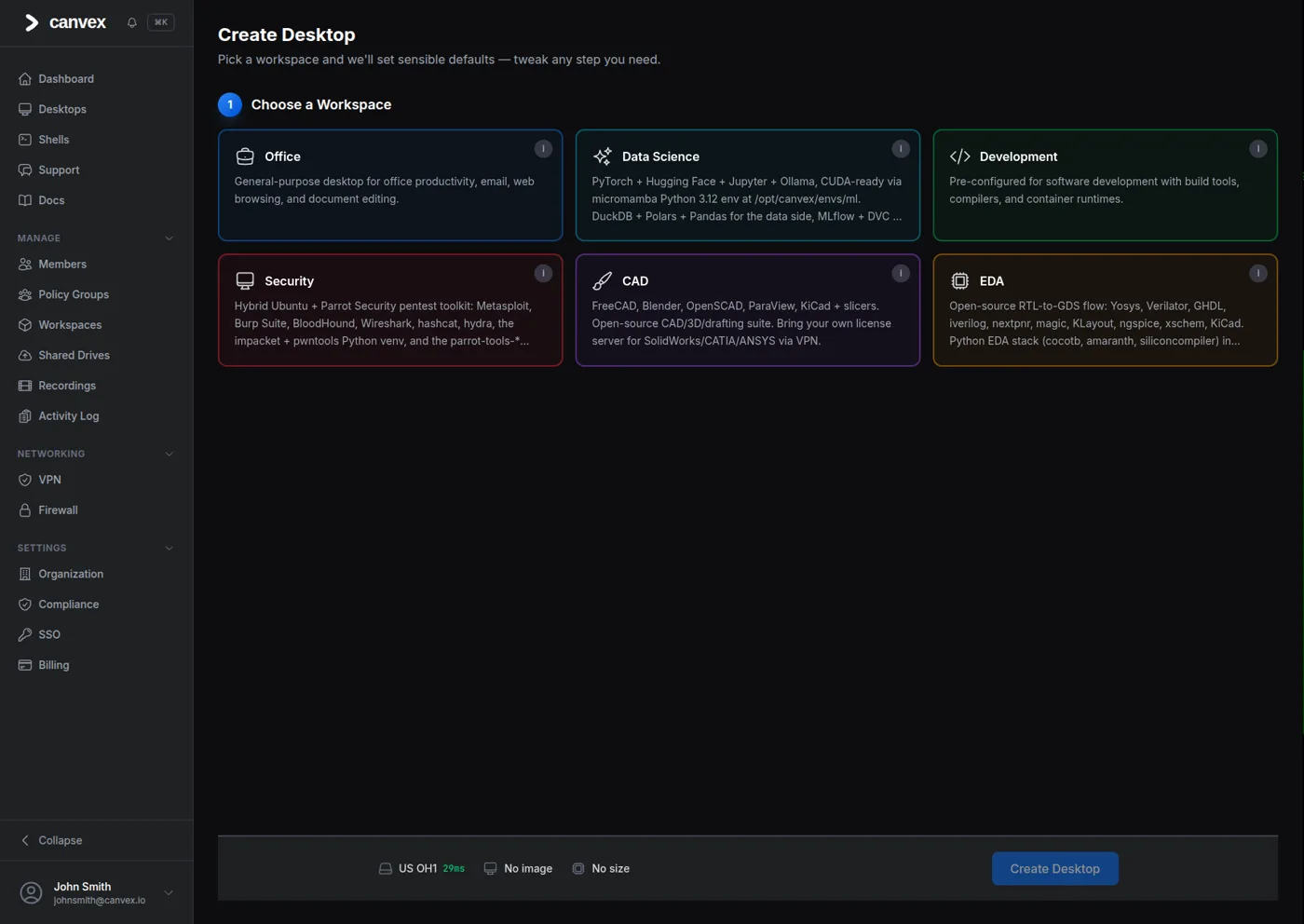Show info for the EDA workspace
This screenshot has height=924, width=1304.
pos(1258,273)
